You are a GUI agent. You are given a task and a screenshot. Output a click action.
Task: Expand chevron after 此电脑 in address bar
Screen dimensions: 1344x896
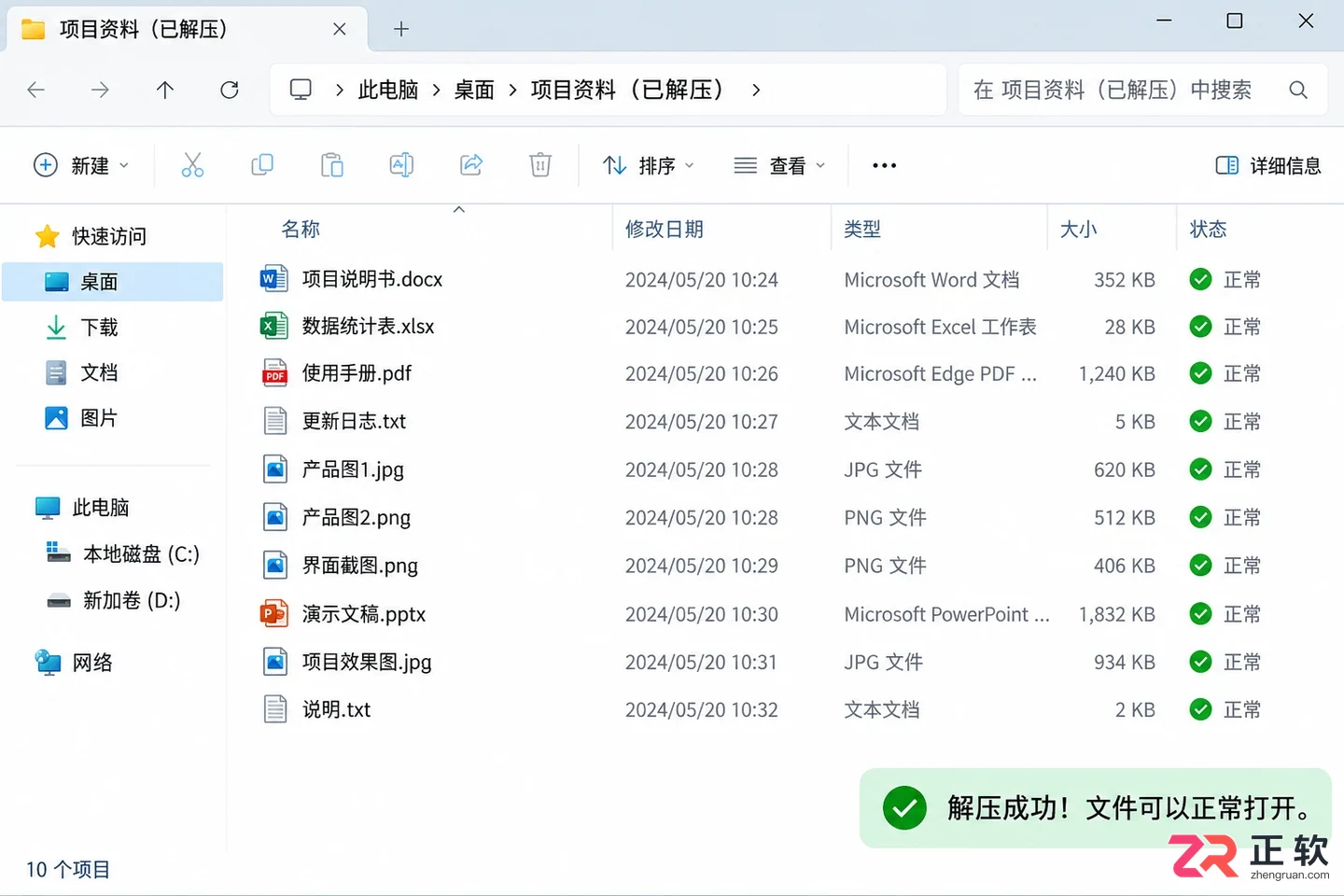pos(436,90)
